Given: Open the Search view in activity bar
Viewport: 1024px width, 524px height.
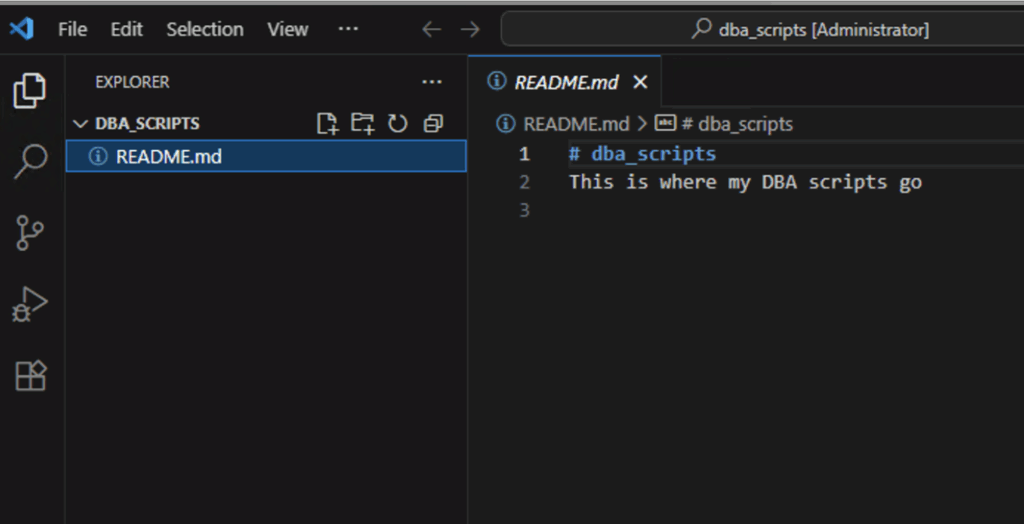Looking at the screenshot, I should 30,161.
